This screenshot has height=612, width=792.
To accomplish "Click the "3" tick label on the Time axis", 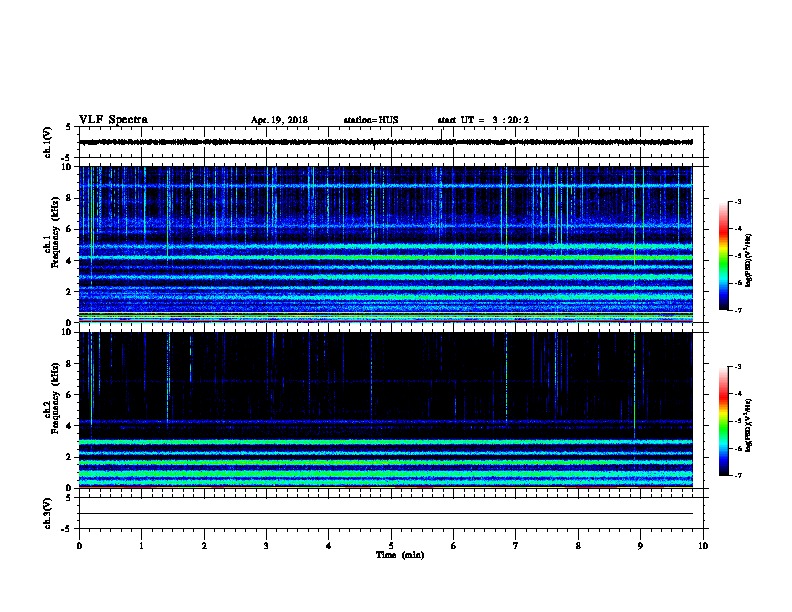I will pos(266,546).
